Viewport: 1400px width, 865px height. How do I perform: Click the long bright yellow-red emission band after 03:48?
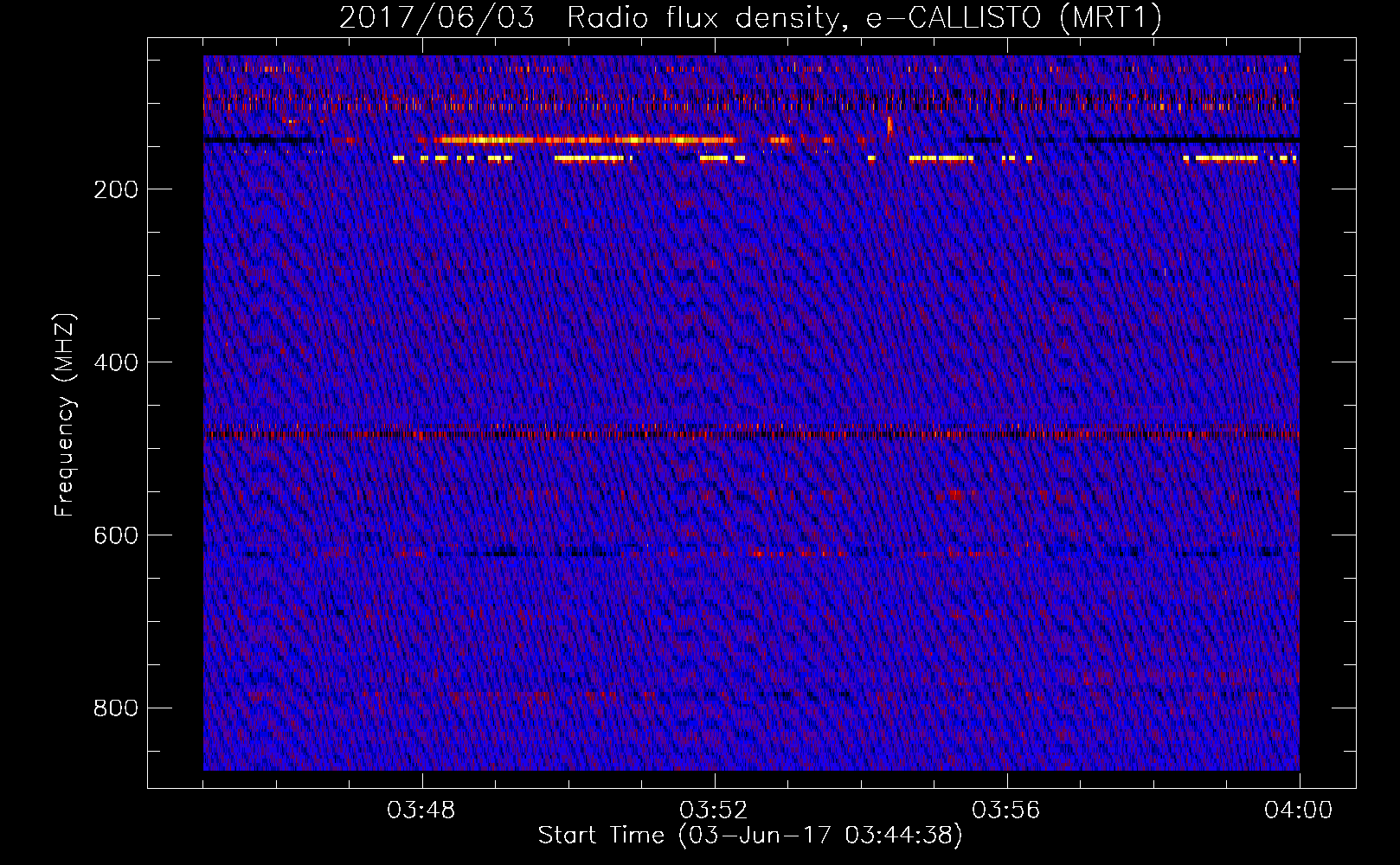(x=584, y=139)
